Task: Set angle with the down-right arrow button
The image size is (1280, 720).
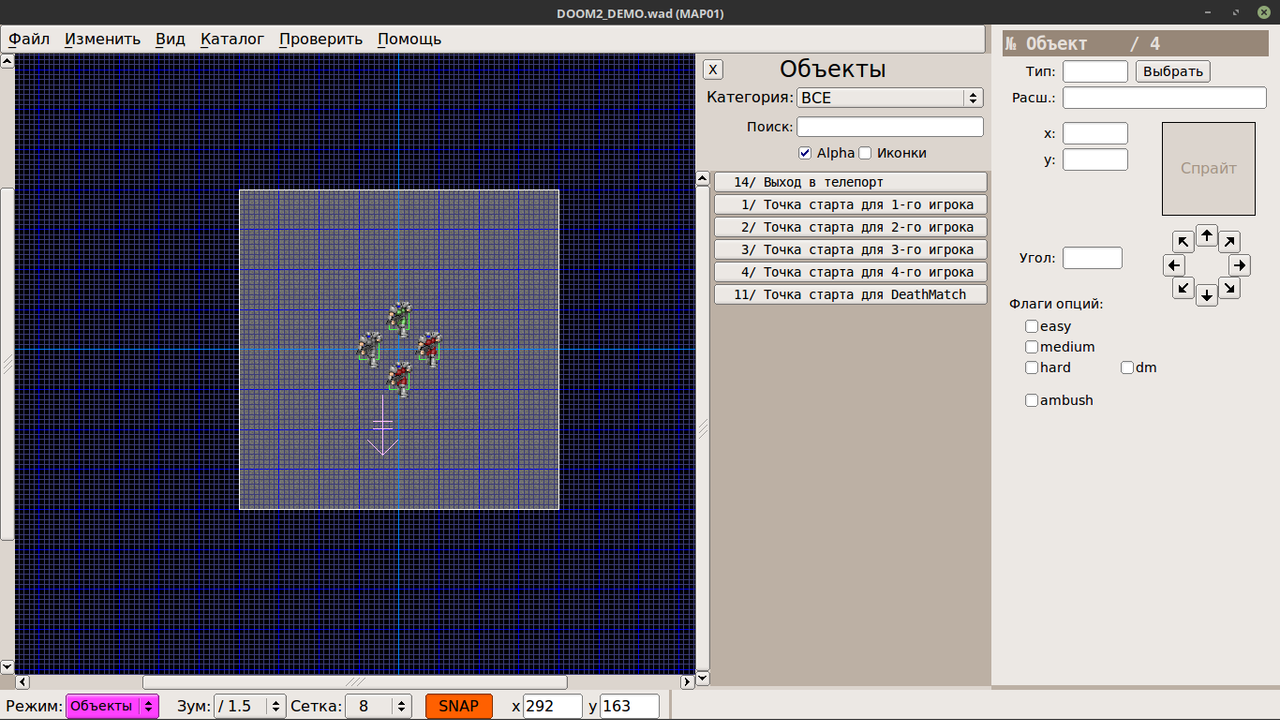Action: pyautogui.click(x=1230, y=288)
